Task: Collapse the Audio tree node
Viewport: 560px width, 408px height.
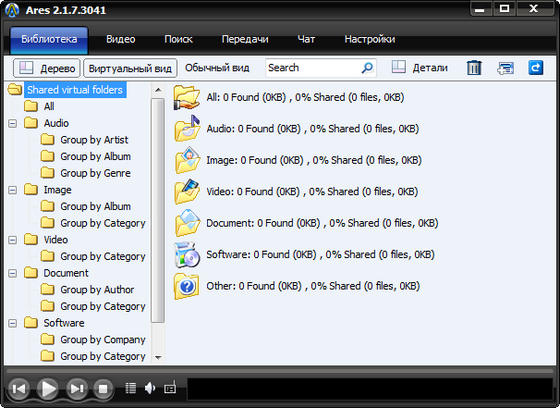Action: pos(12,123)
